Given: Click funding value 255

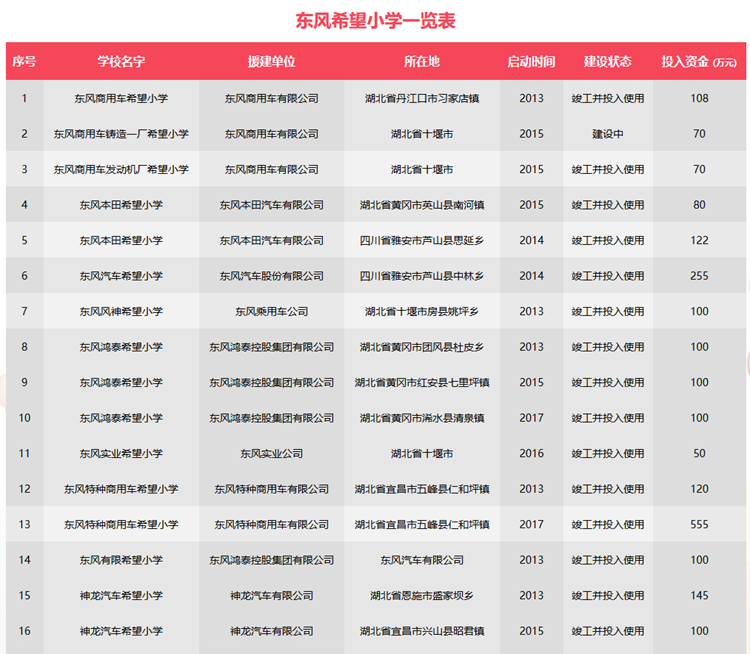Looking at the screenshot, I should tap(699, 276).
